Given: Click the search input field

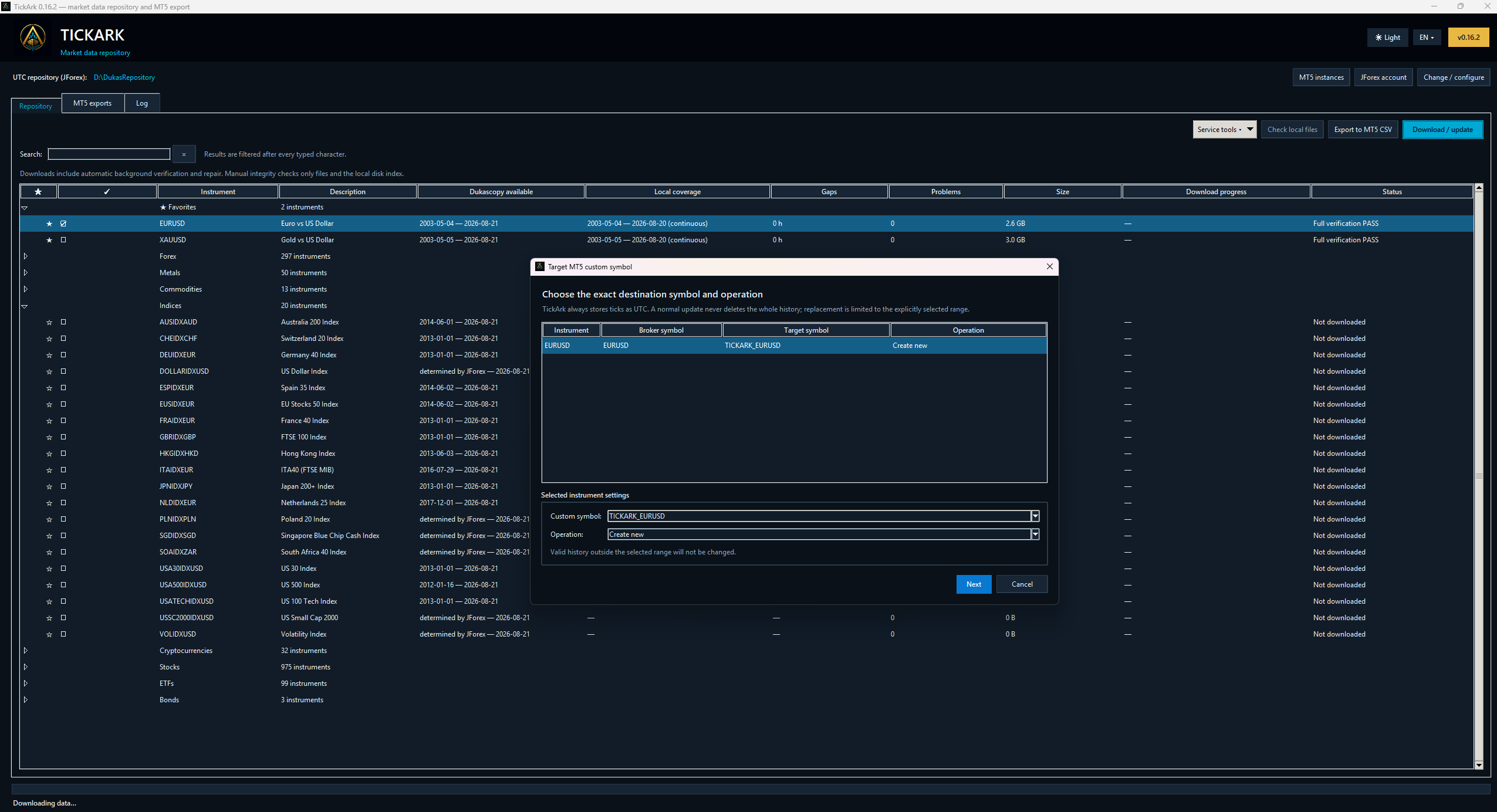Looking at the screenshot, I should click(109, 154).
